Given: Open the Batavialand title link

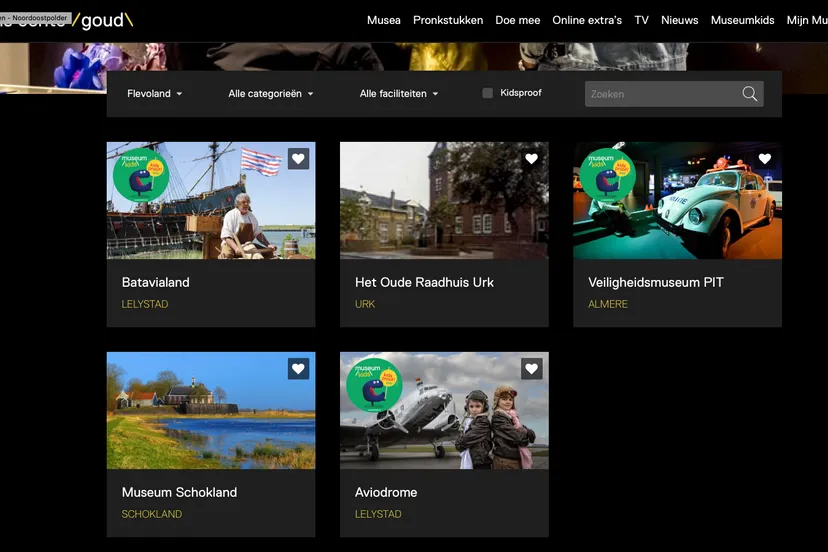Looking at the screenshot, I should (155, 282).
